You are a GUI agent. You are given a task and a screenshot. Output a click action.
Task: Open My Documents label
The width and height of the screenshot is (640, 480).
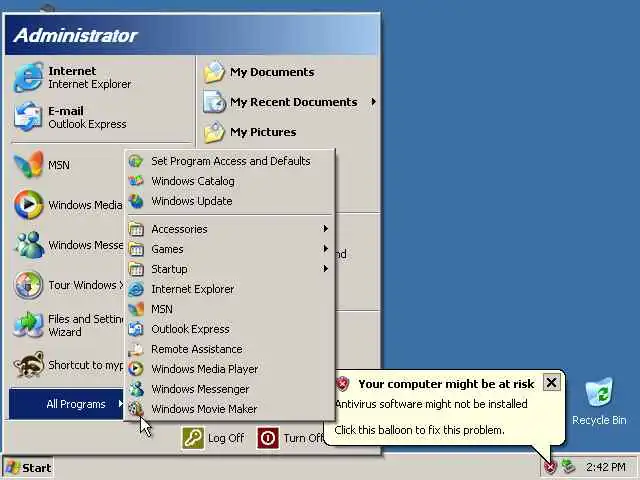pos(272,72)
